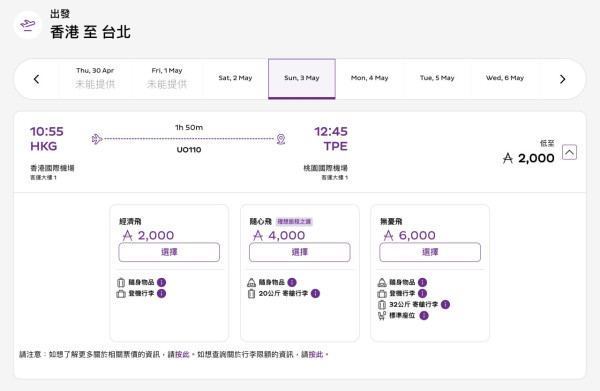
Task: Open info for 登機行李 in 經濟飛 card
Action: tap(161, 293)
